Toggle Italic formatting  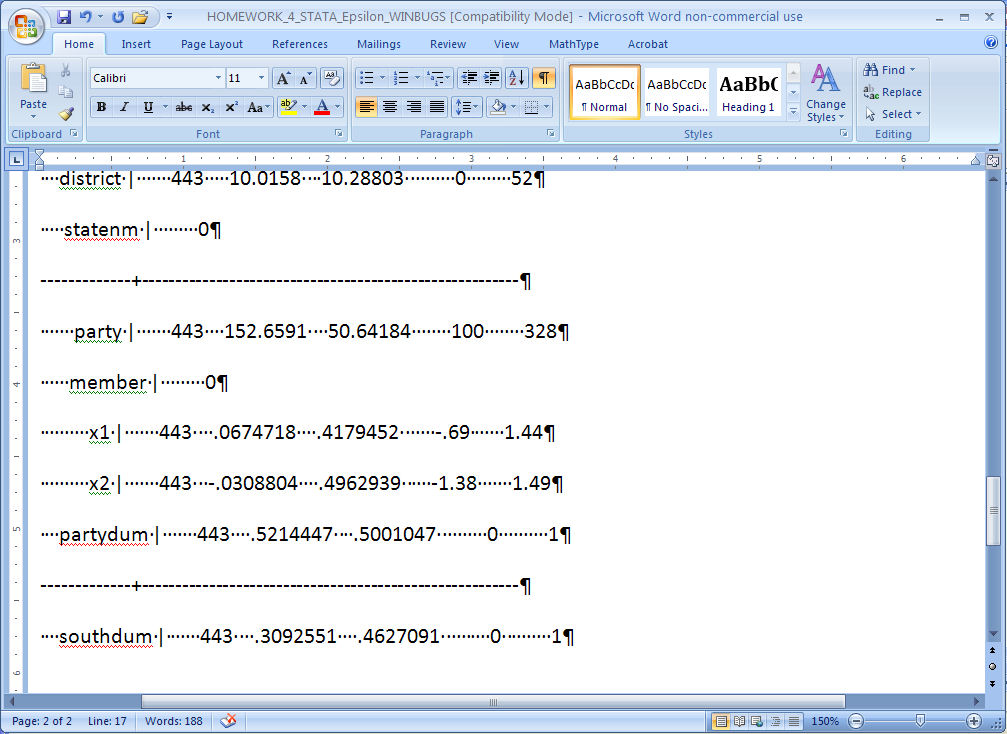(124, 107)
